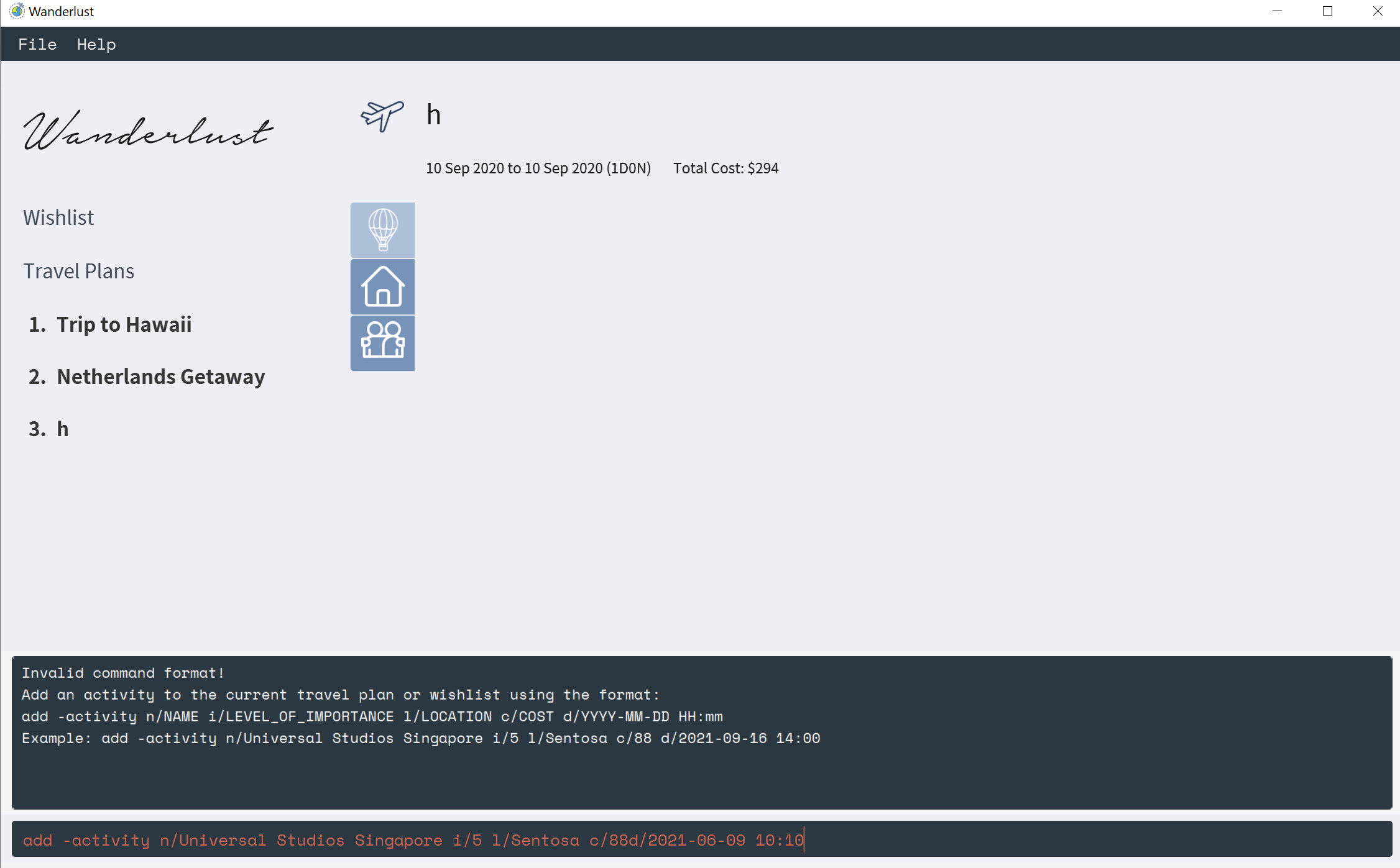
Task: Minimize the Wanderlust window
Action: pos(1277,11)
